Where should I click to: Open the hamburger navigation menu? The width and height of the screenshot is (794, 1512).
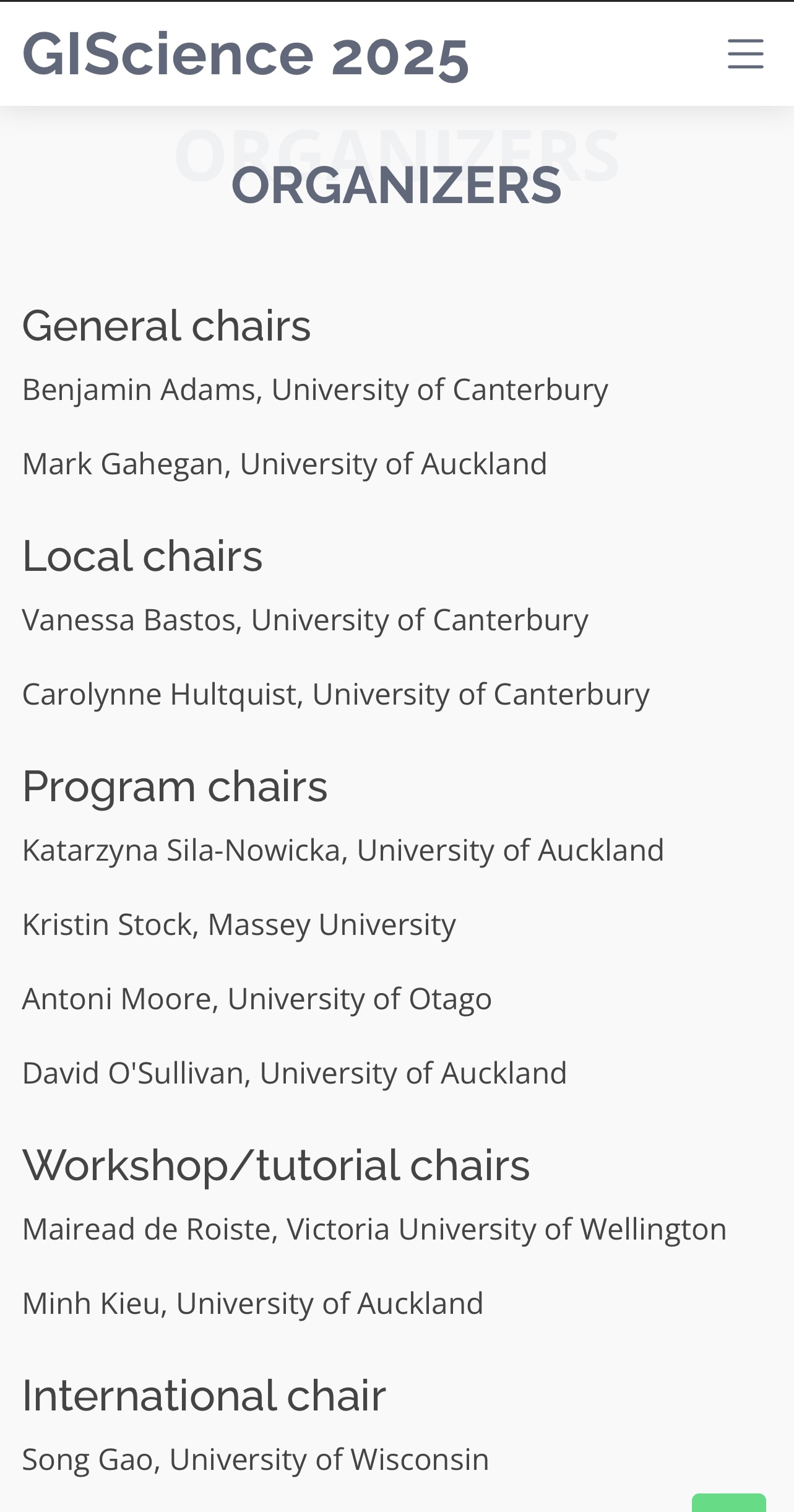click(744, 54)
